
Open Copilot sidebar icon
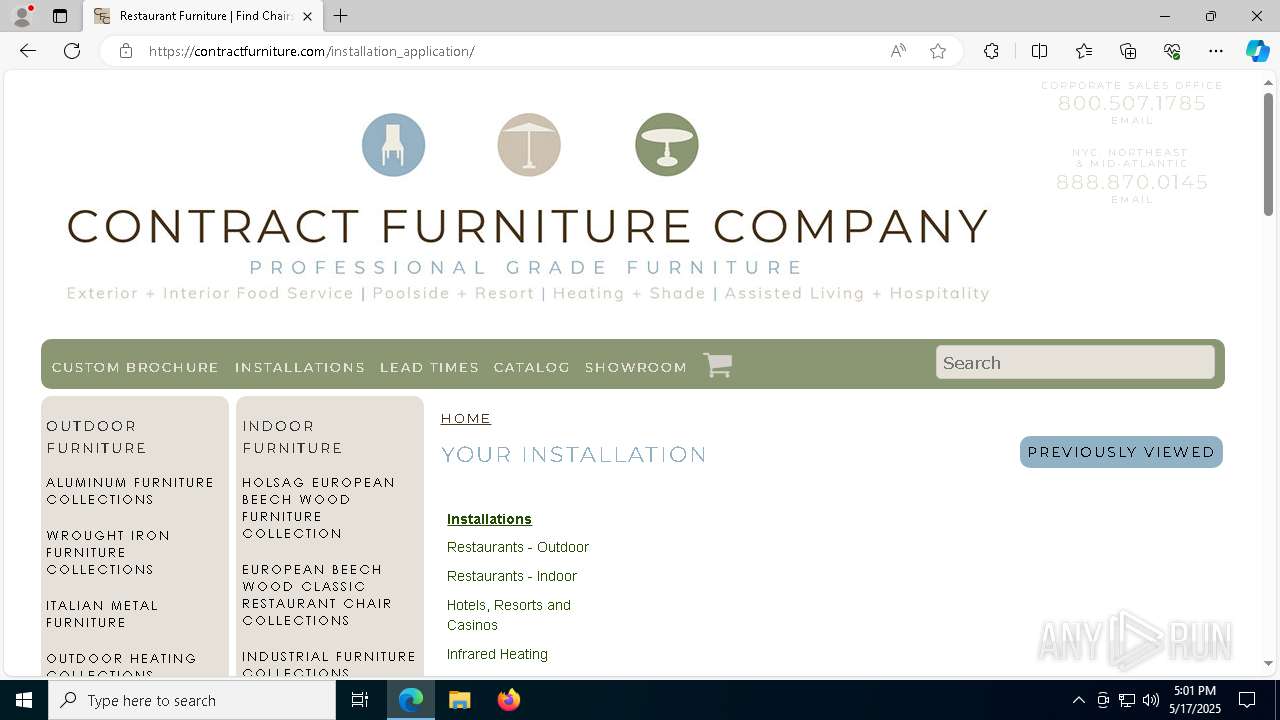click(x=1257, y=51)
